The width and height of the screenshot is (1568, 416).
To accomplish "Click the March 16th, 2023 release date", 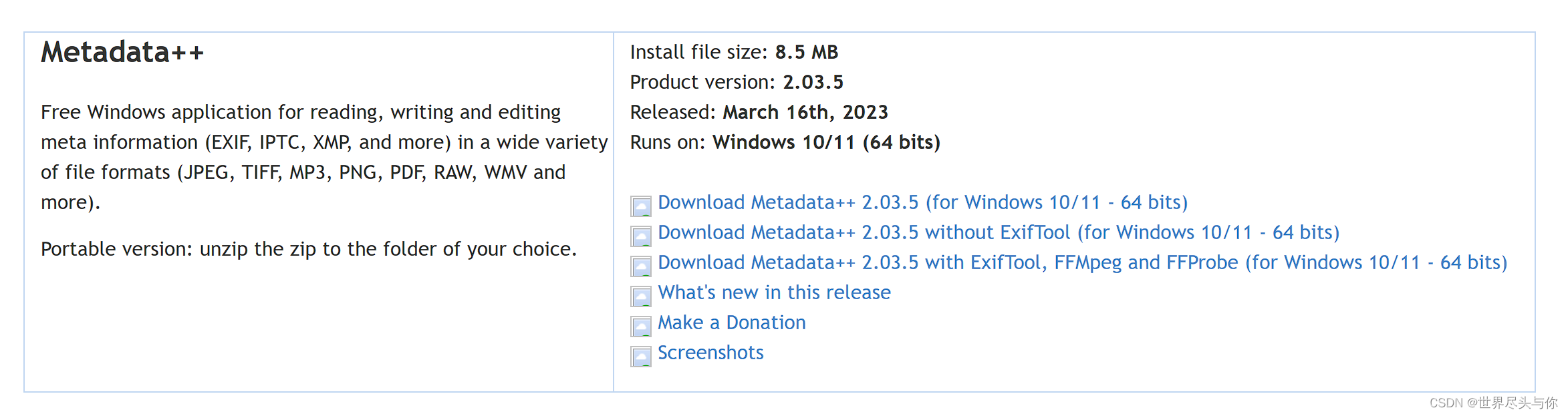I will pyautogui.click(x=805, y=112).
